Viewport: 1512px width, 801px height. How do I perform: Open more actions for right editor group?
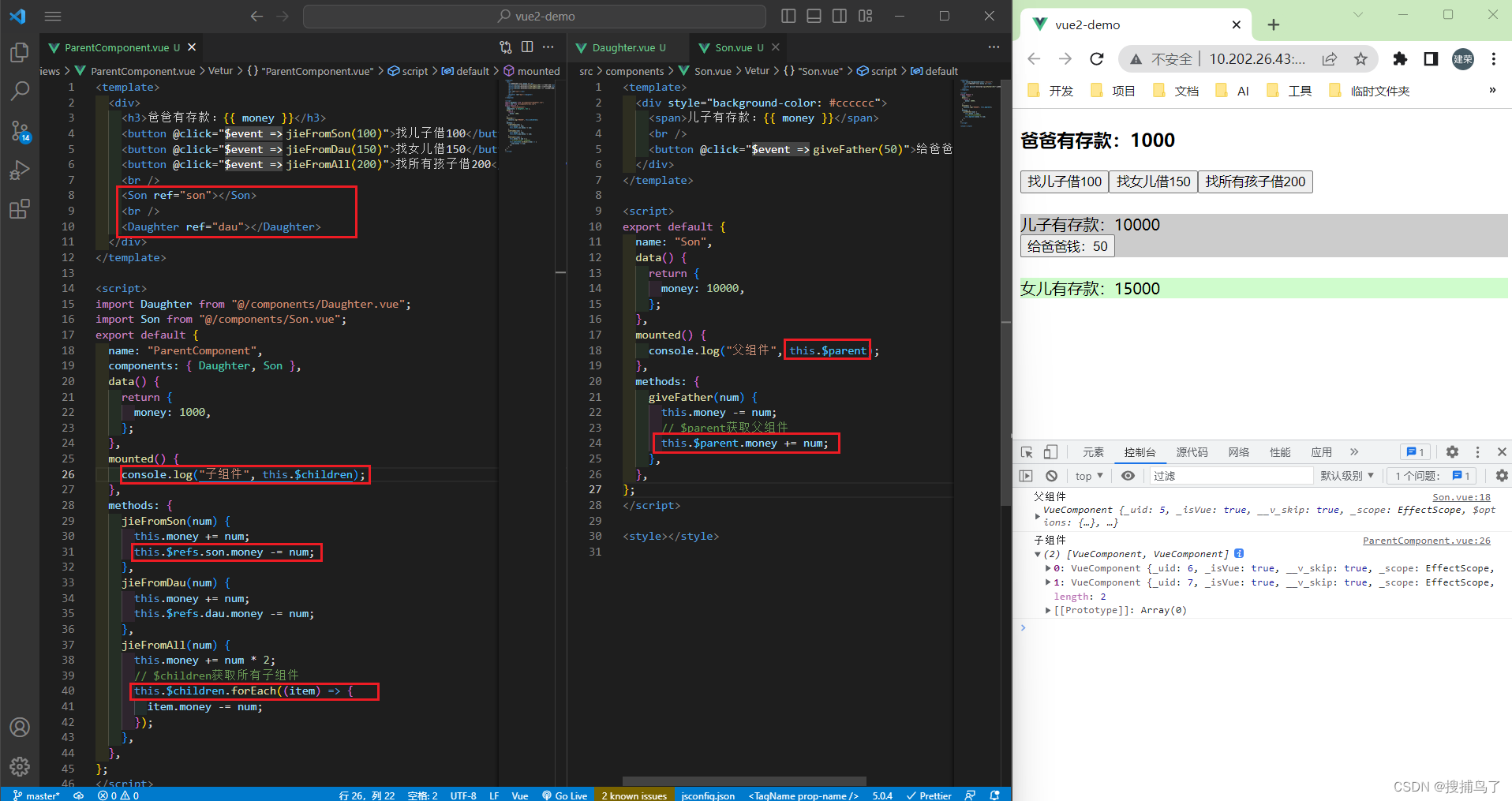point(994,47)
